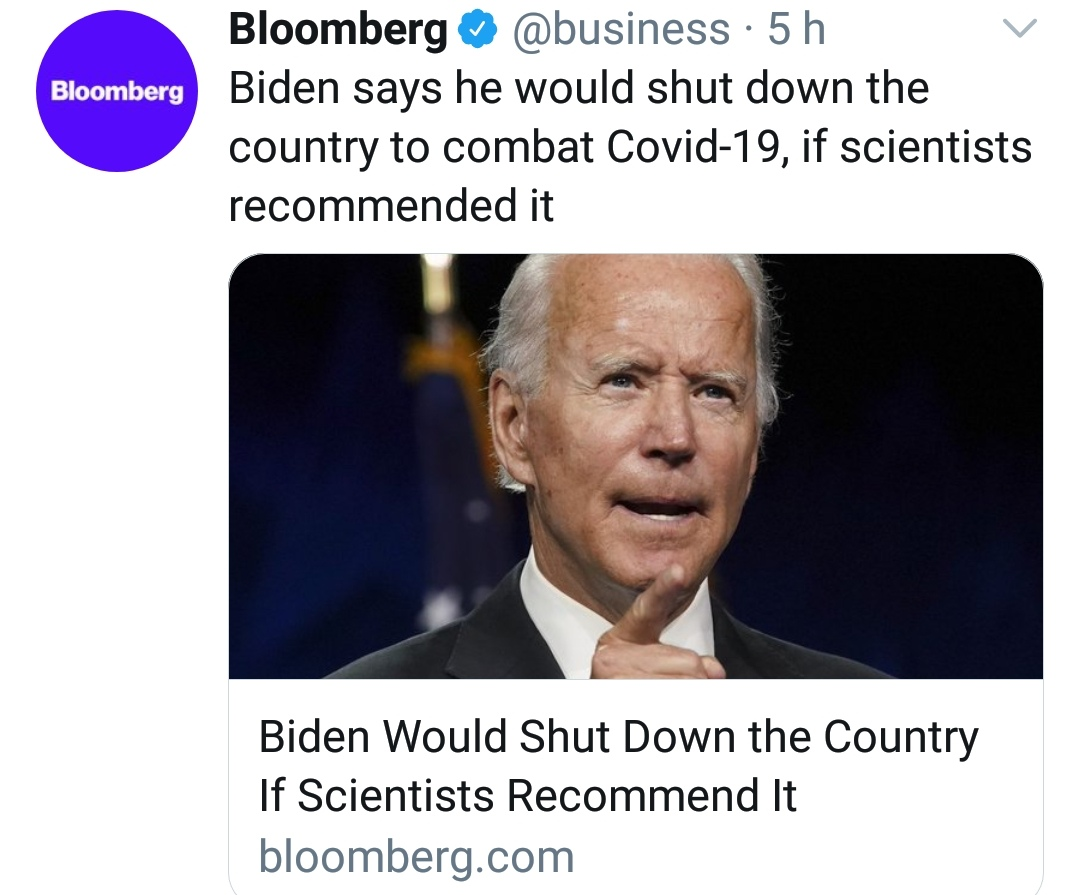1080x895 pixels.
Task: Click the Bloomberg display name
Action: tap(335, 29)
